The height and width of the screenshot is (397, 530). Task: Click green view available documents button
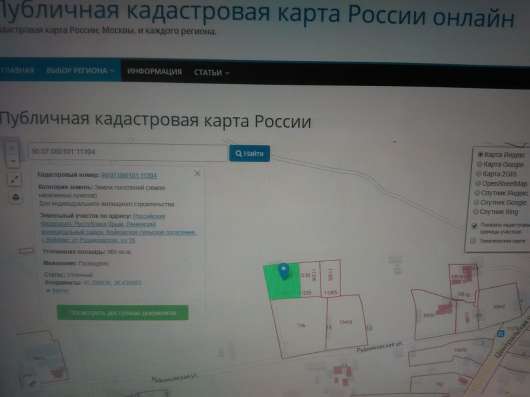pyautogui.click(x=123, y=313)
